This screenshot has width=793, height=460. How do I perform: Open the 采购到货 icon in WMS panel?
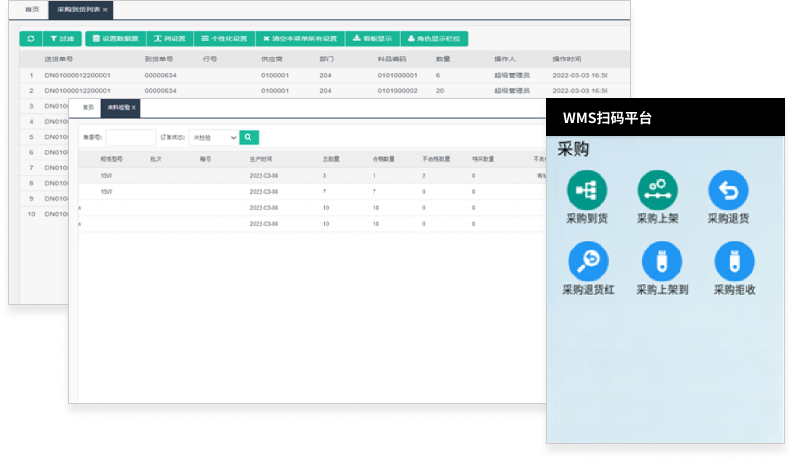pyautogui.click(x=586, y=190)
